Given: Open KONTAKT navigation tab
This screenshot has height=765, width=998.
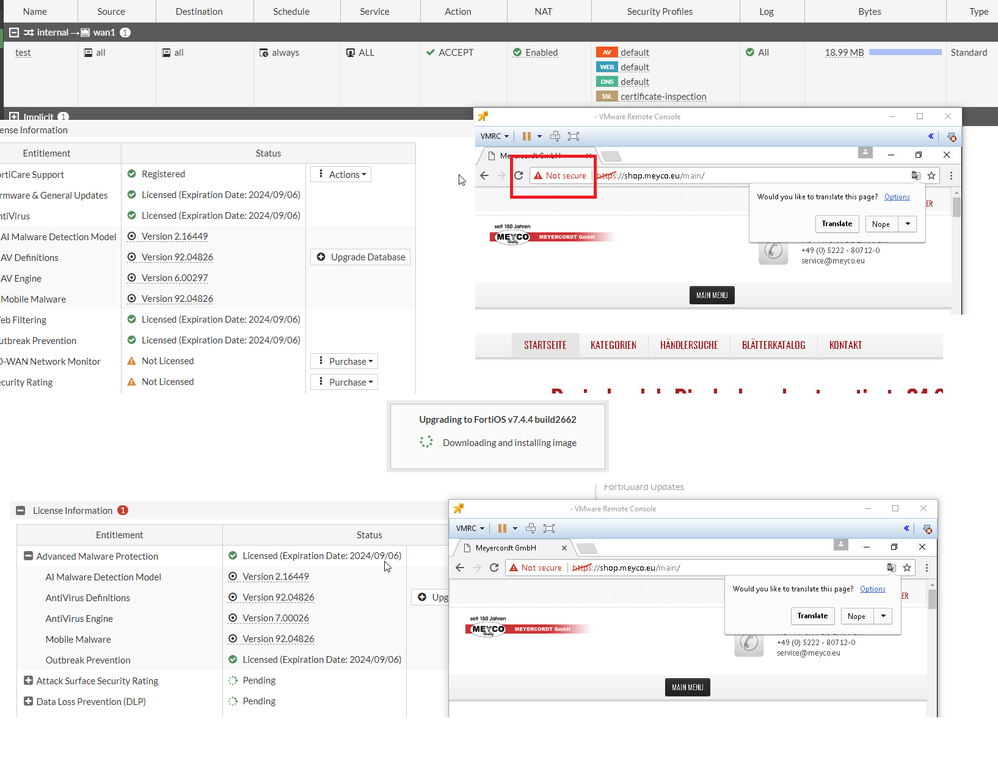Looking at the screenshot, I should (x=845, y=345).
